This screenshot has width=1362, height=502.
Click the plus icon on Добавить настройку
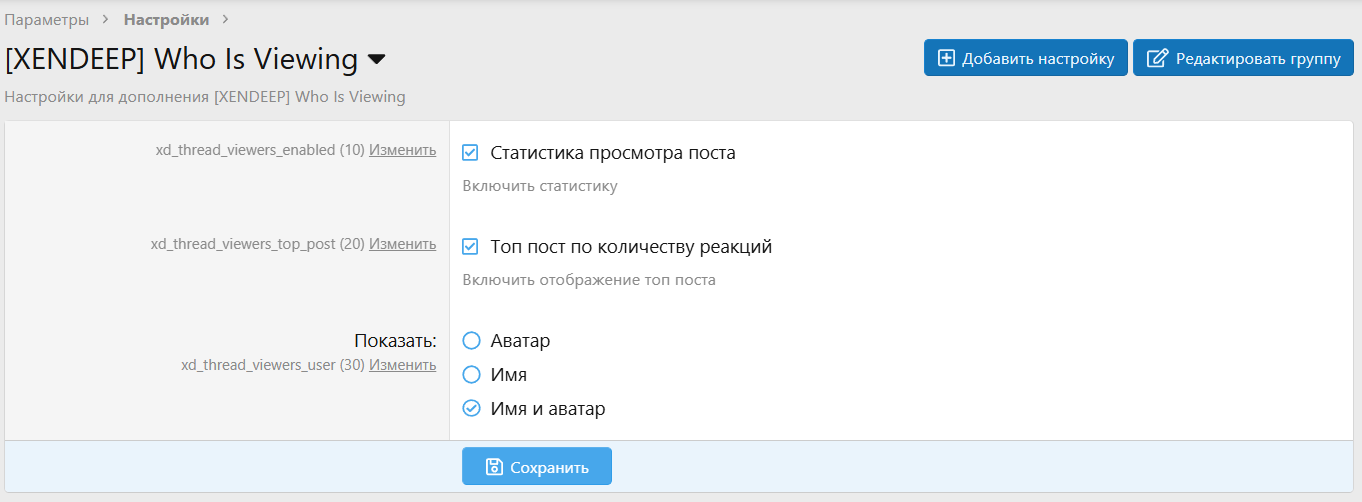(946, 58)
